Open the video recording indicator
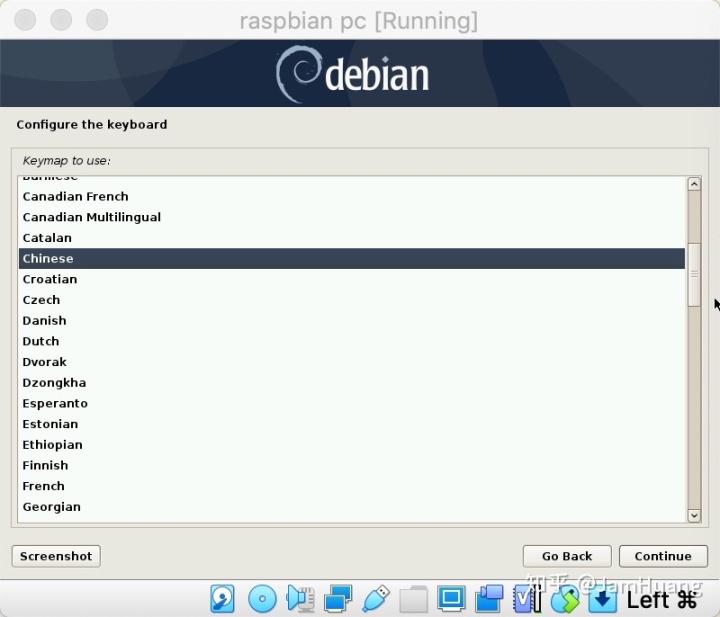The image size is (720, 617). [489, 599]
